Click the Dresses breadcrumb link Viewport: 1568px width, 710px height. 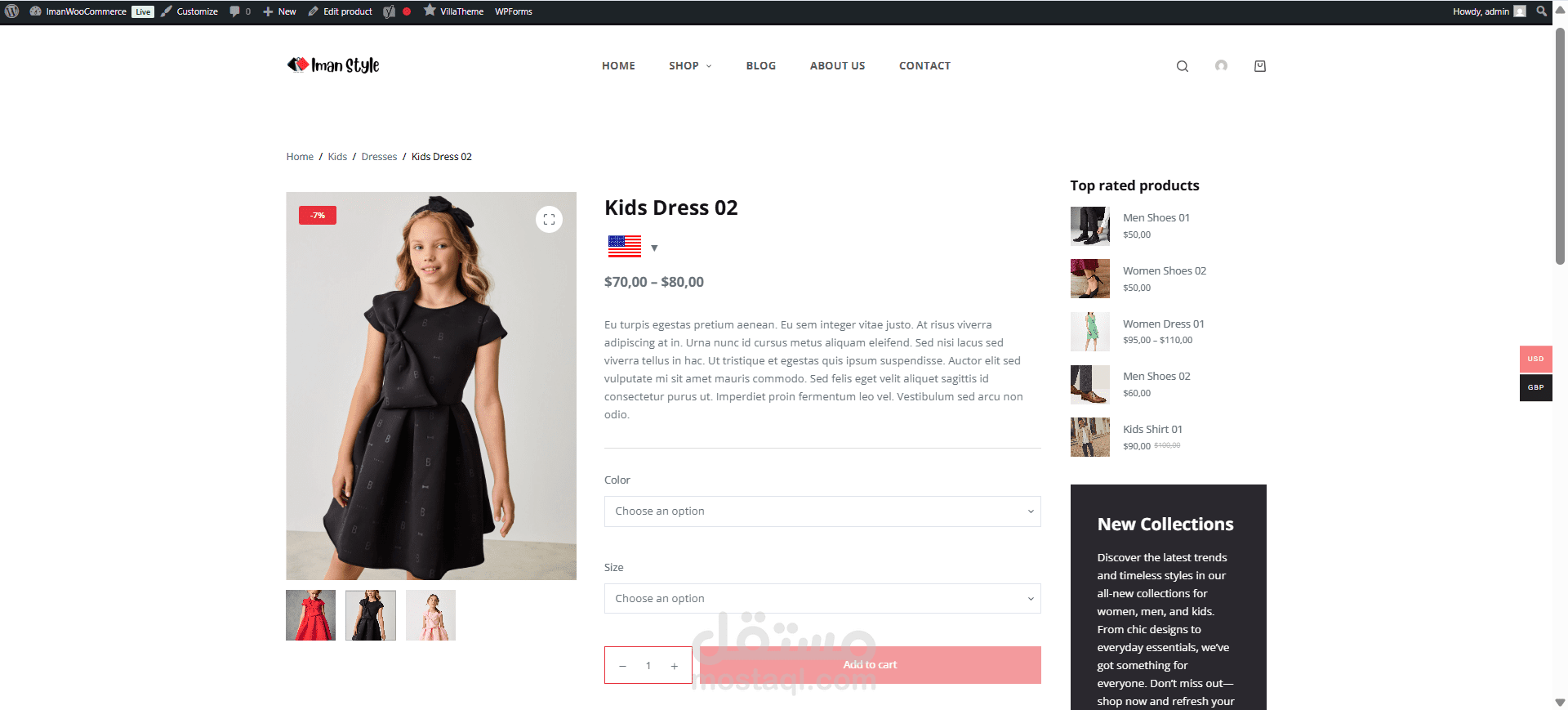379,157
